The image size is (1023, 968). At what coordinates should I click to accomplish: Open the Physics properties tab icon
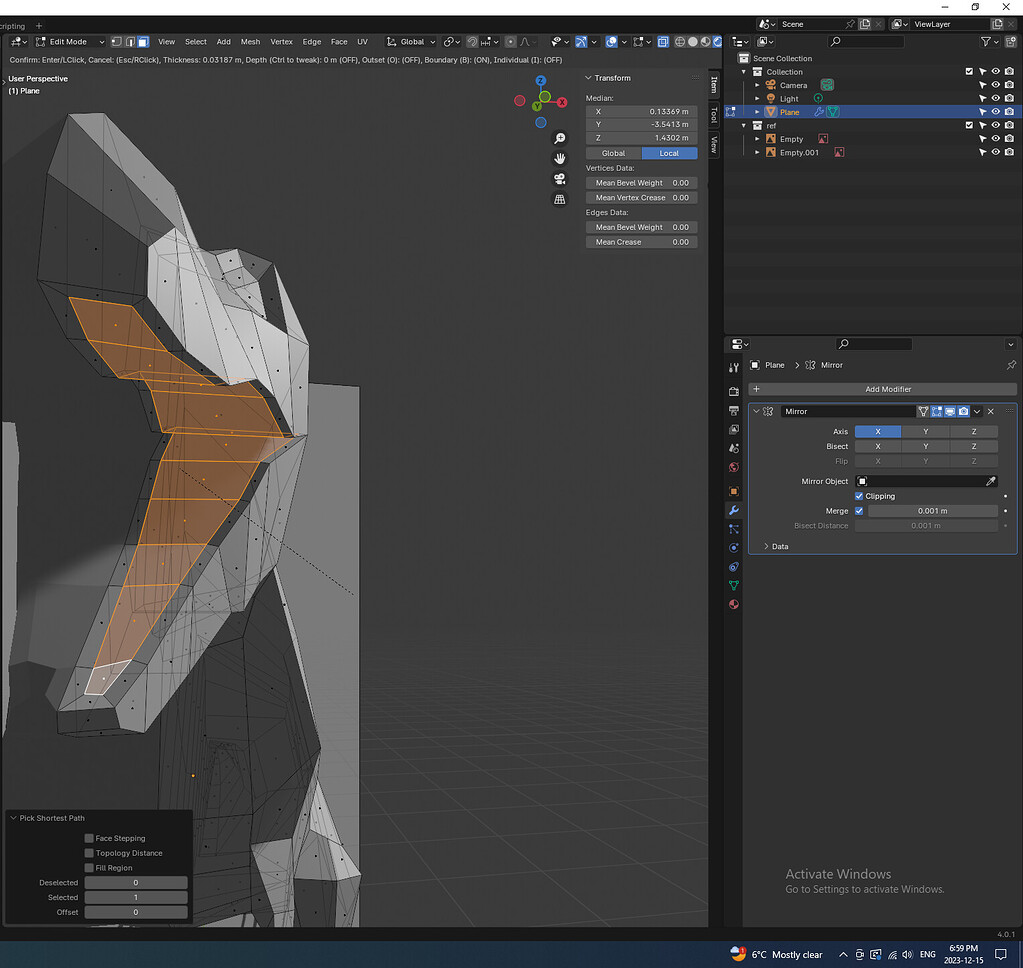click(734, 548)
